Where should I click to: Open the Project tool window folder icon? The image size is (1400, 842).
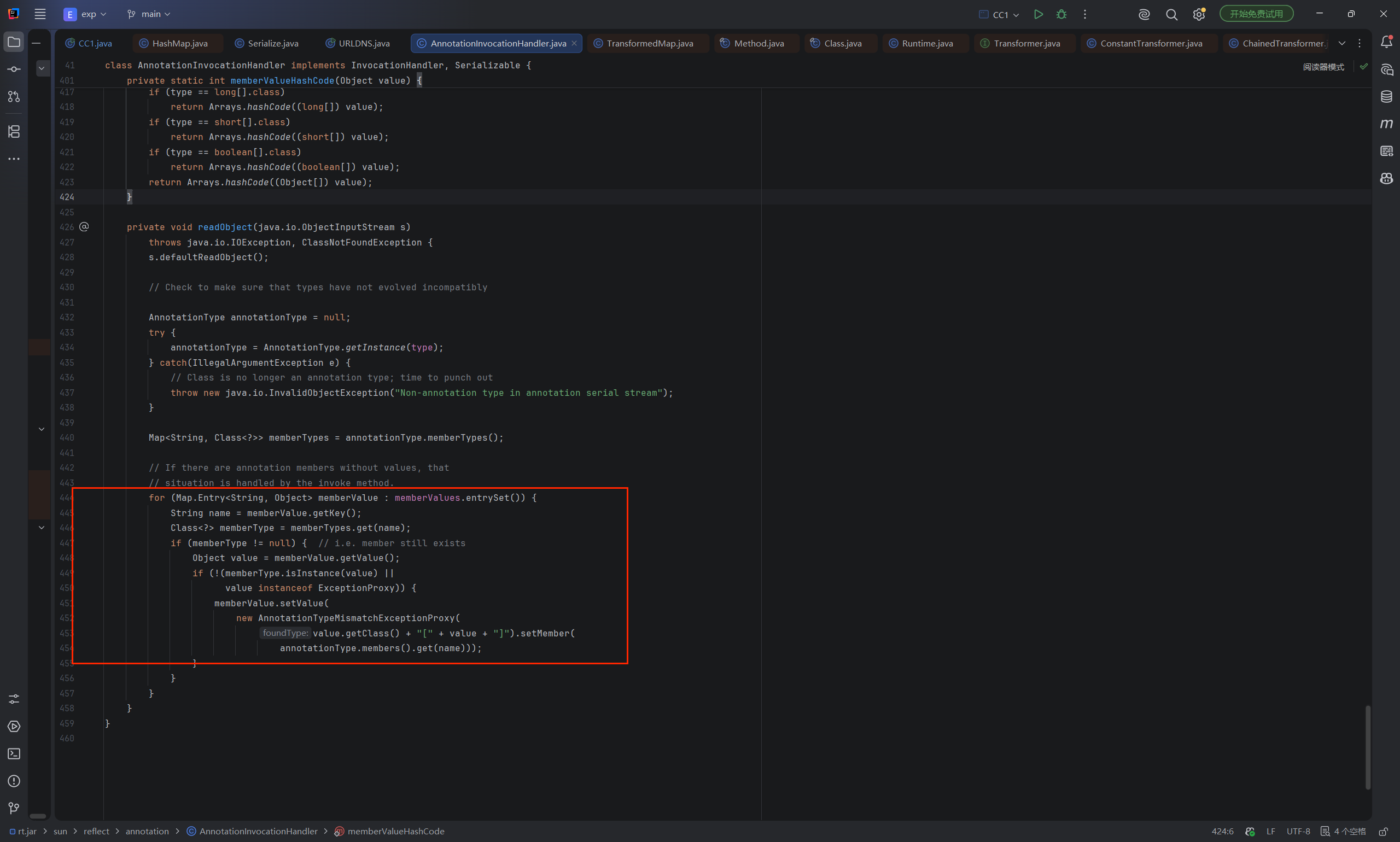14,42
